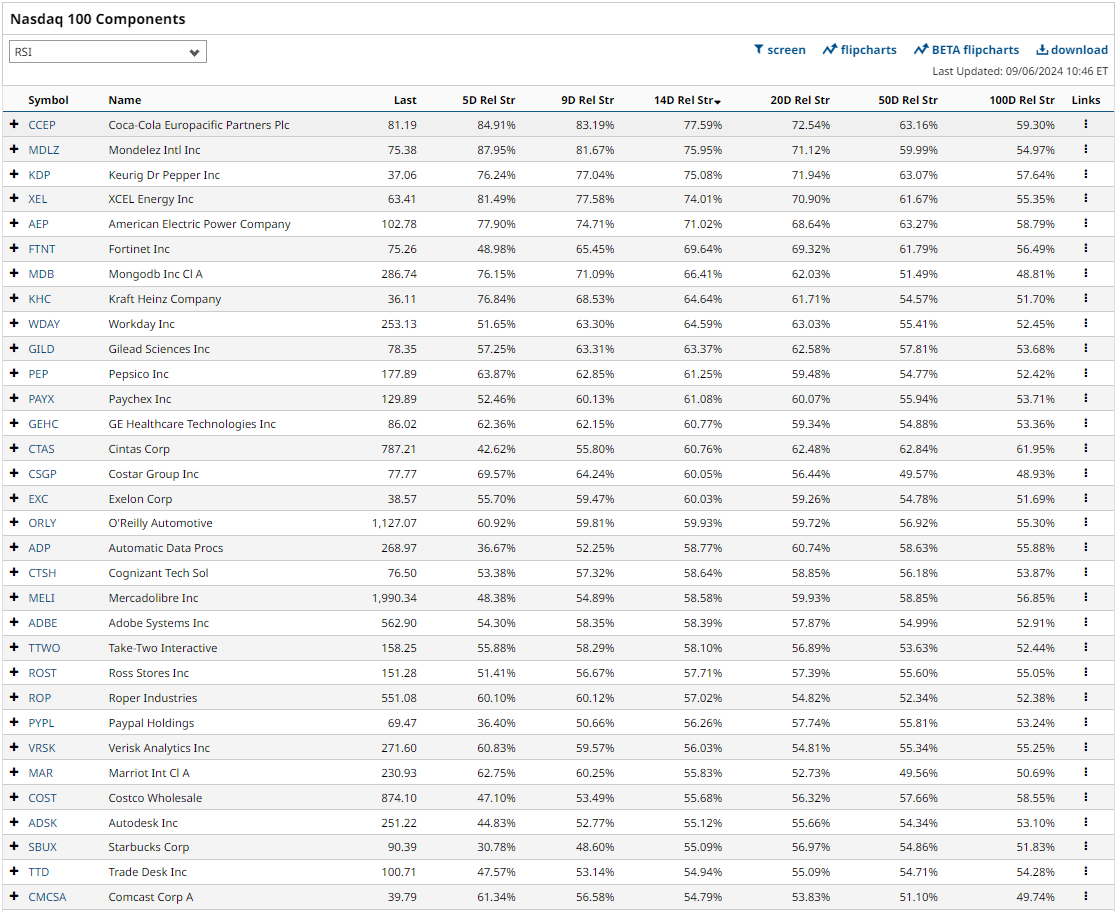Screen dimensions: 1115x912
Task: Open the TTWO symbol link
Action: coord(44,648)
